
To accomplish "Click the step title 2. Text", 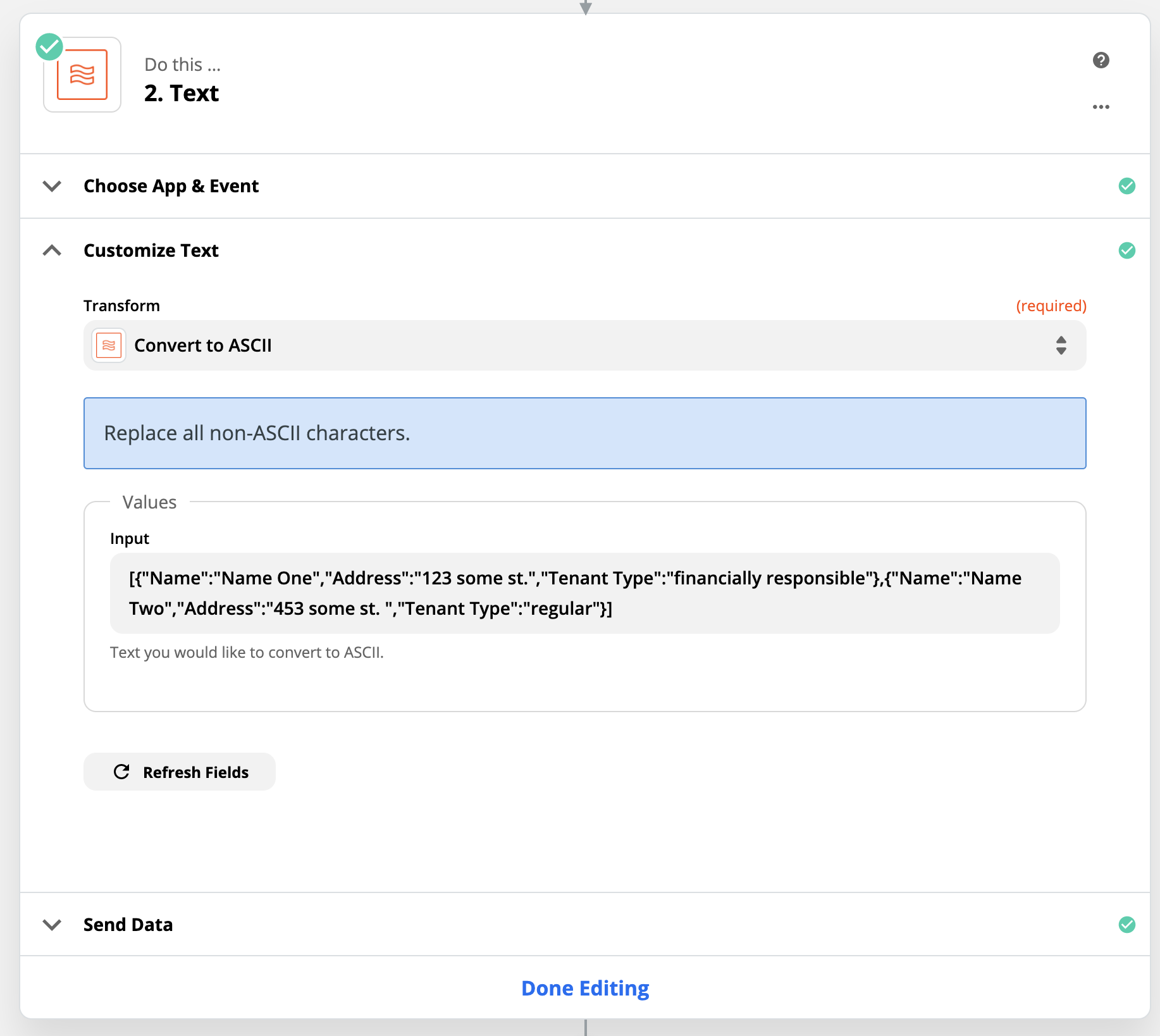I will 182,93.
